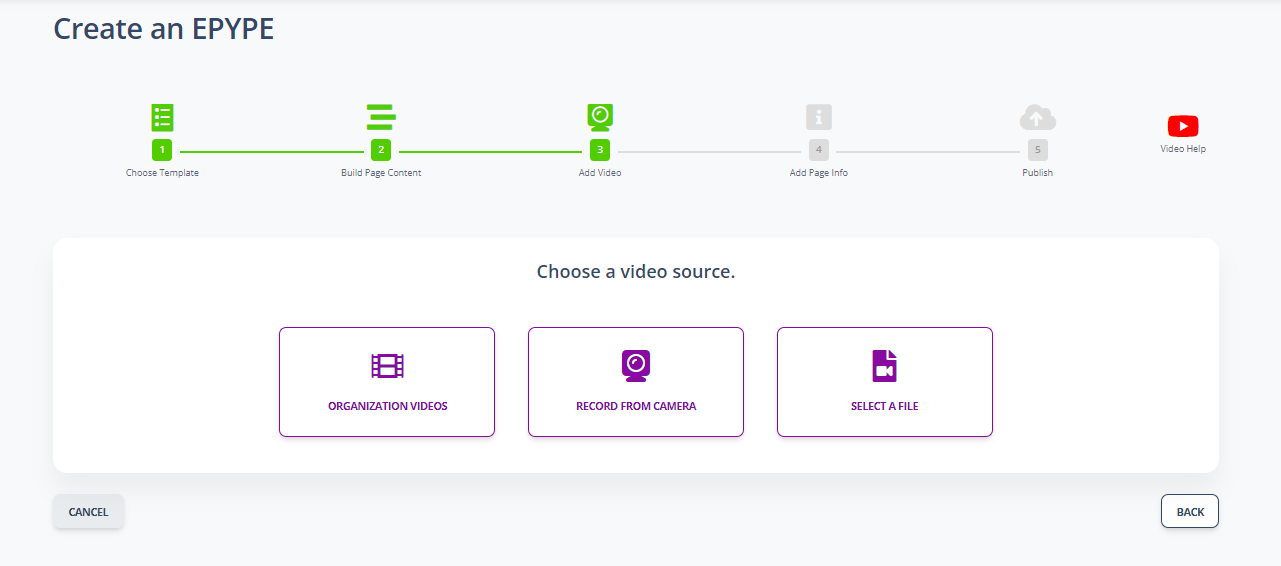Click the purple webcam record icon

coord(636,365)
